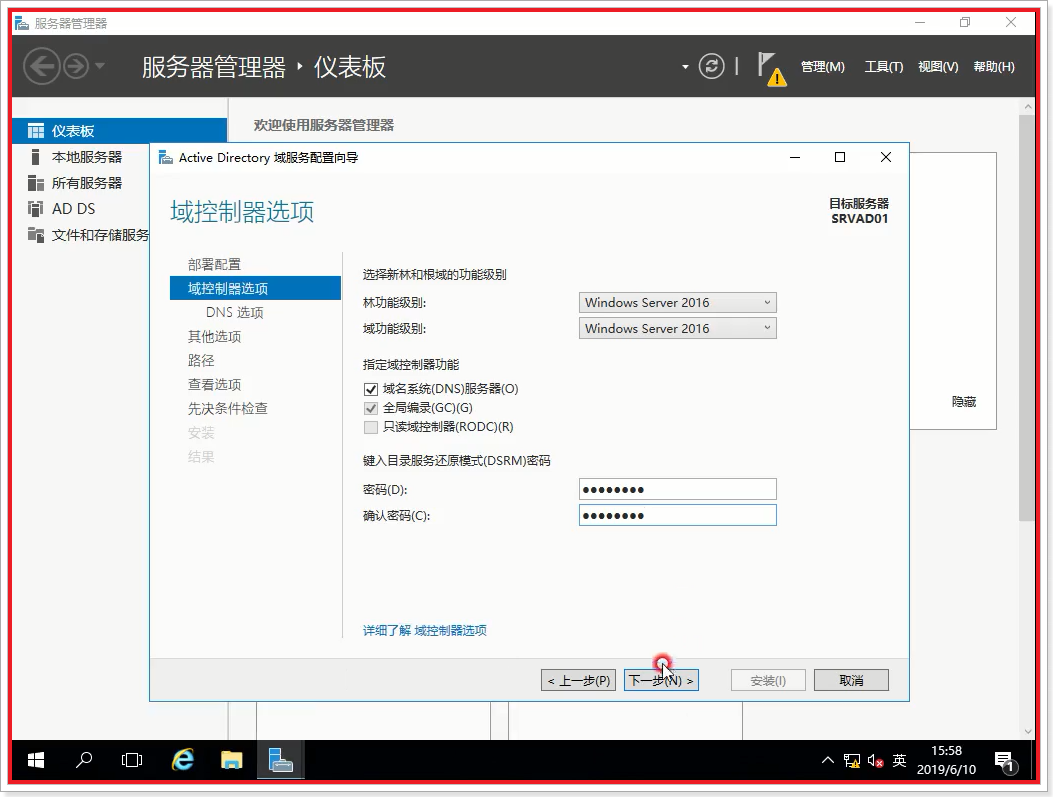This screenshot has width=1053, height=797.
Task: Toggle 全局编录(GC) checkbox
Action: 371,408
